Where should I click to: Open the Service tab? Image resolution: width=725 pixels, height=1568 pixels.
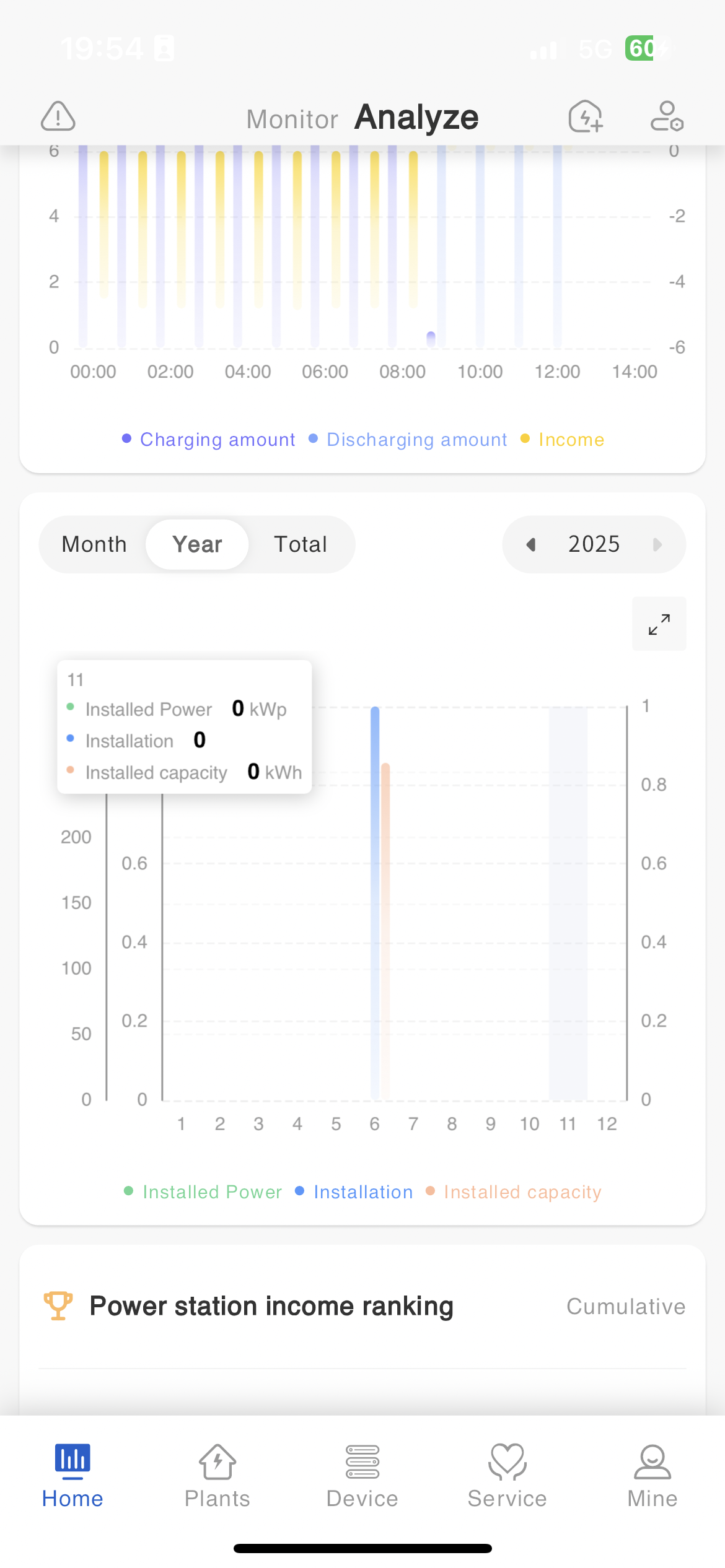click(x=507, y=1476)
